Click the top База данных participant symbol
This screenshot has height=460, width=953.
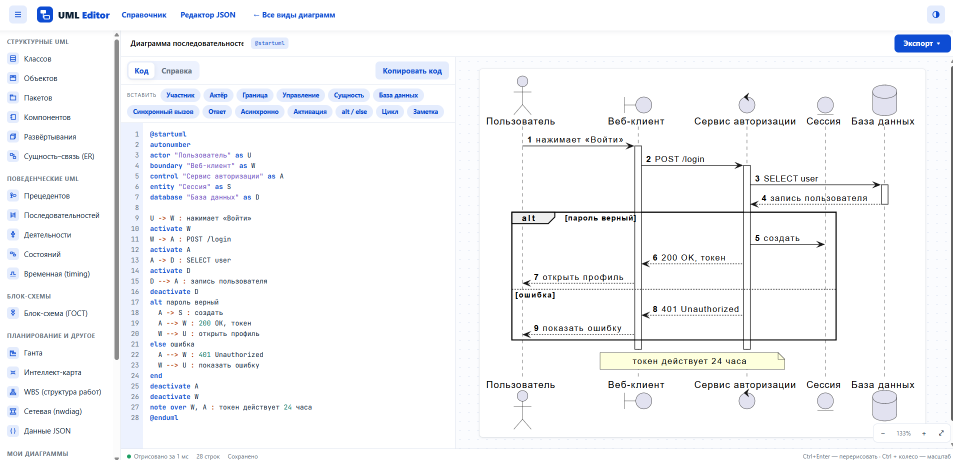point(884,98)
